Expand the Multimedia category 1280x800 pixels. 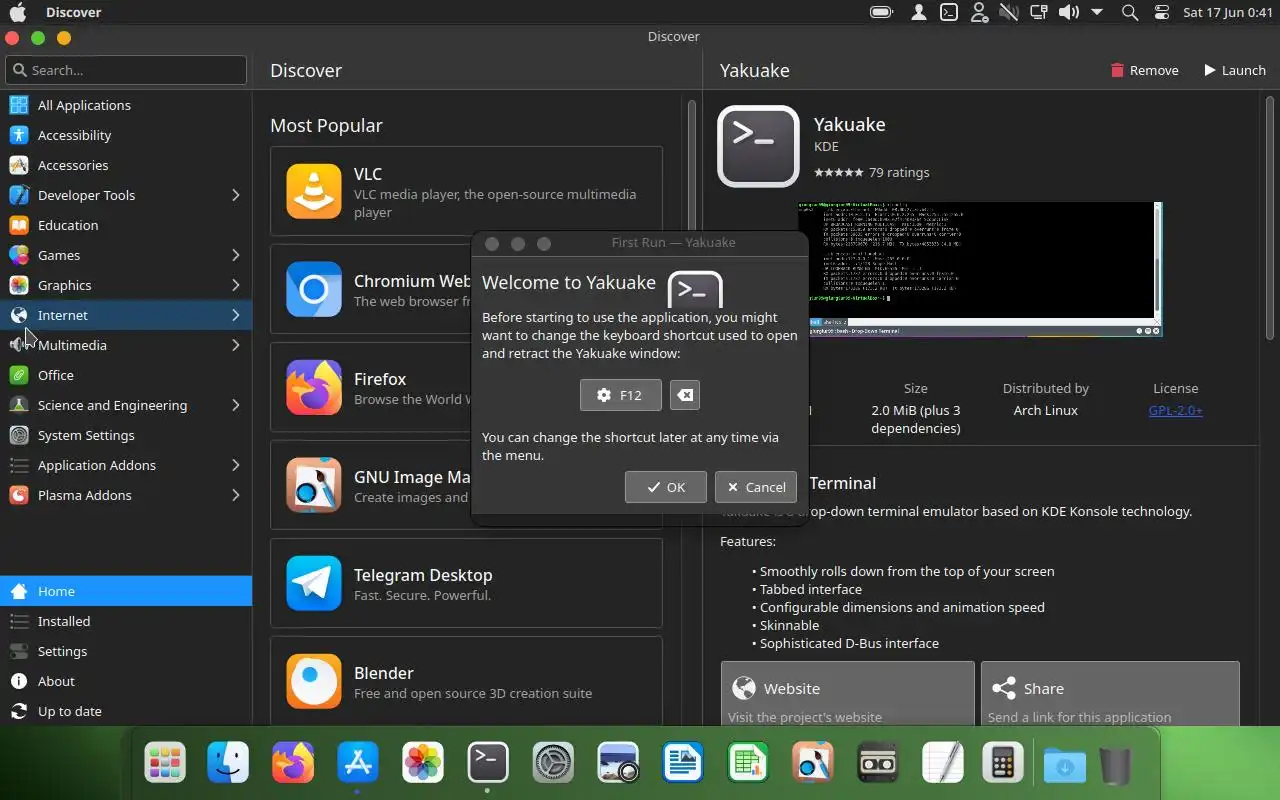(236, 345)
